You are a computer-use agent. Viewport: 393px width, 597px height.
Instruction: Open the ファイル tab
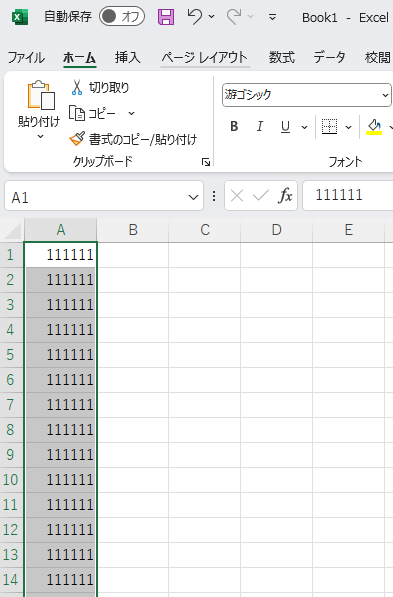tap(26, 57)
